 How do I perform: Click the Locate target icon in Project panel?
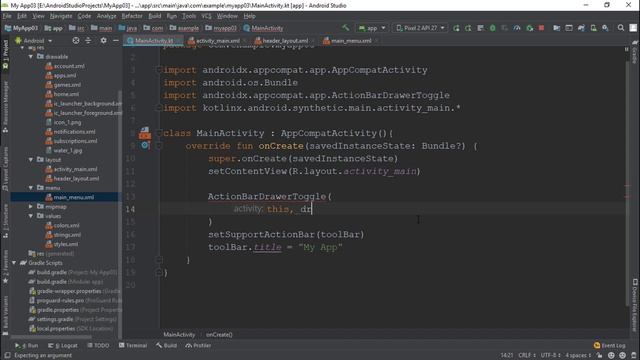tap(76, 40)
